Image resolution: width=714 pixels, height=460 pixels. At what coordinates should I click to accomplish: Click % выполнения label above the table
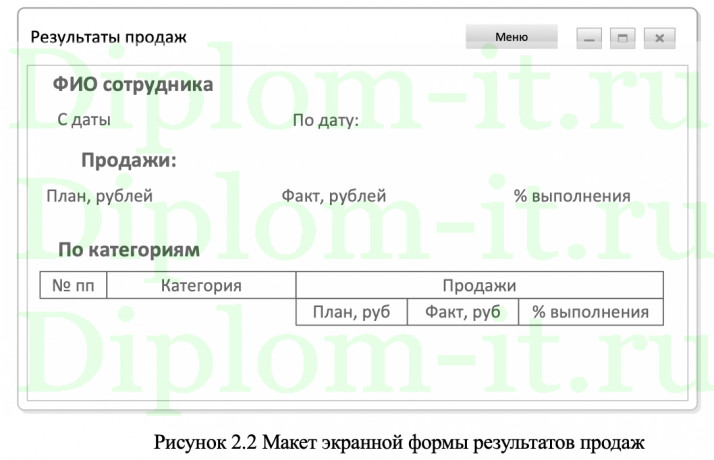click(x=572, y=196)
